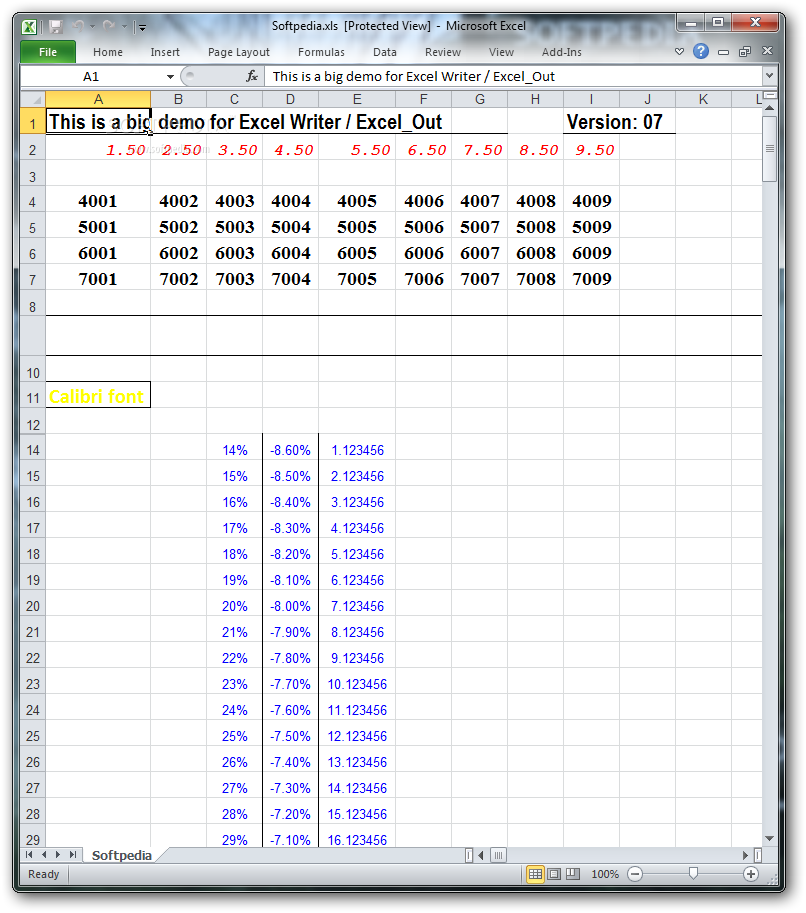Click the Excel application icon in title bar
The width and height of the screenshot is (806, 913).
point(29,26)
